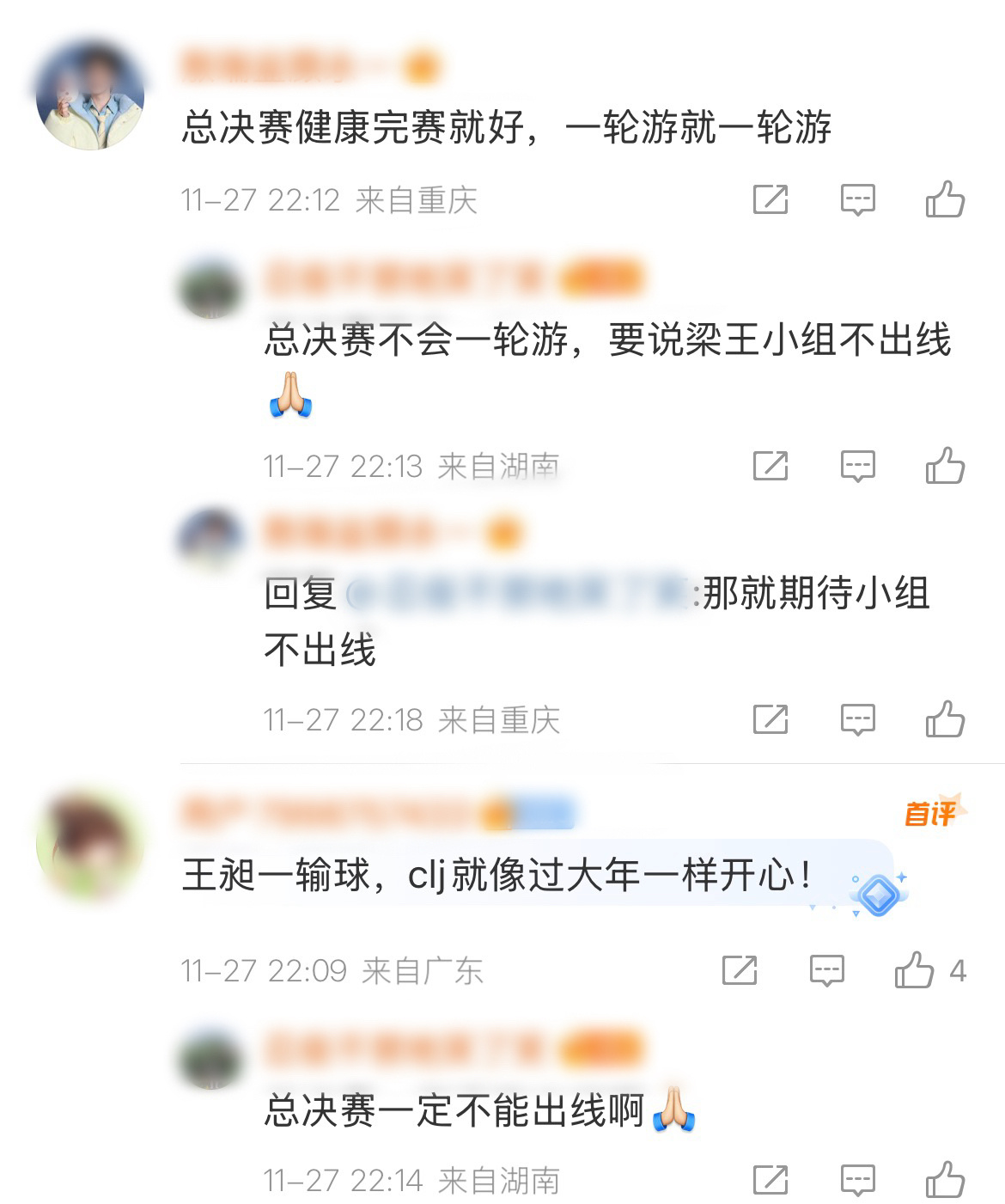Open the first commenter's avatar profile
Viewport: 1005px width, 1204px height.
(x=90, y=95)
